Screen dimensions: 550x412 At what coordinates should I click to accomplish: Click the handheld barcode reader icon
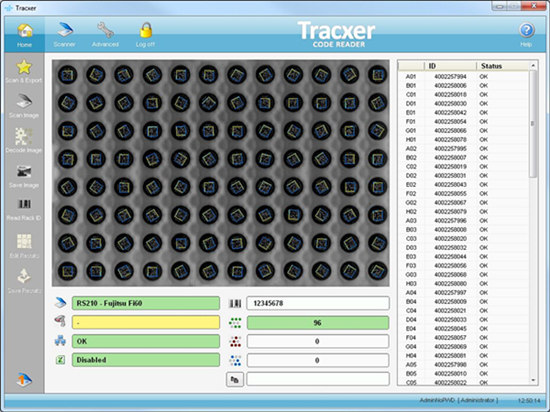(60, 322)
